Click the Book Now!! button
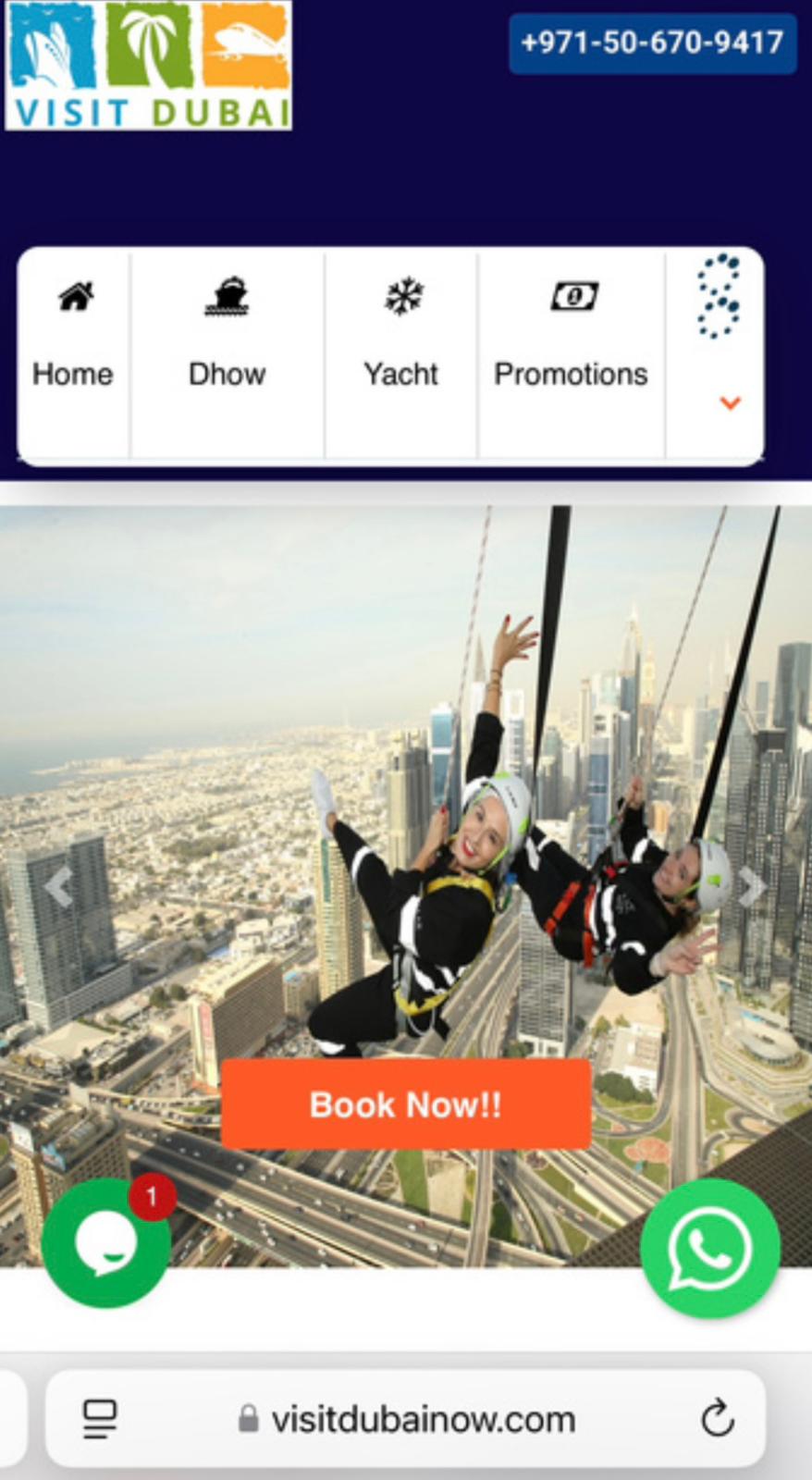This screenshot has height=1480, width=812. (x=406, y=1104)
